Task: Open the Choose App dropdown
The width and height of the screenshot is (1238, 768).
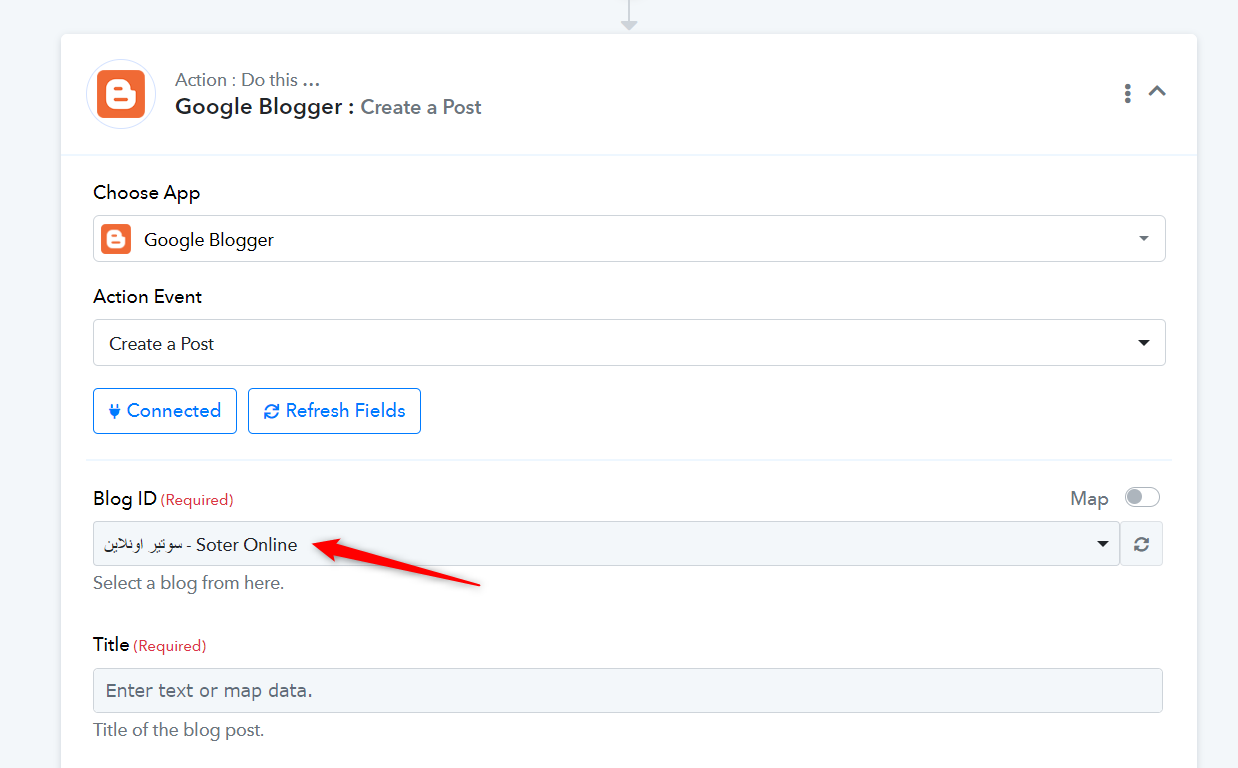Action: (x=629, y=239)
